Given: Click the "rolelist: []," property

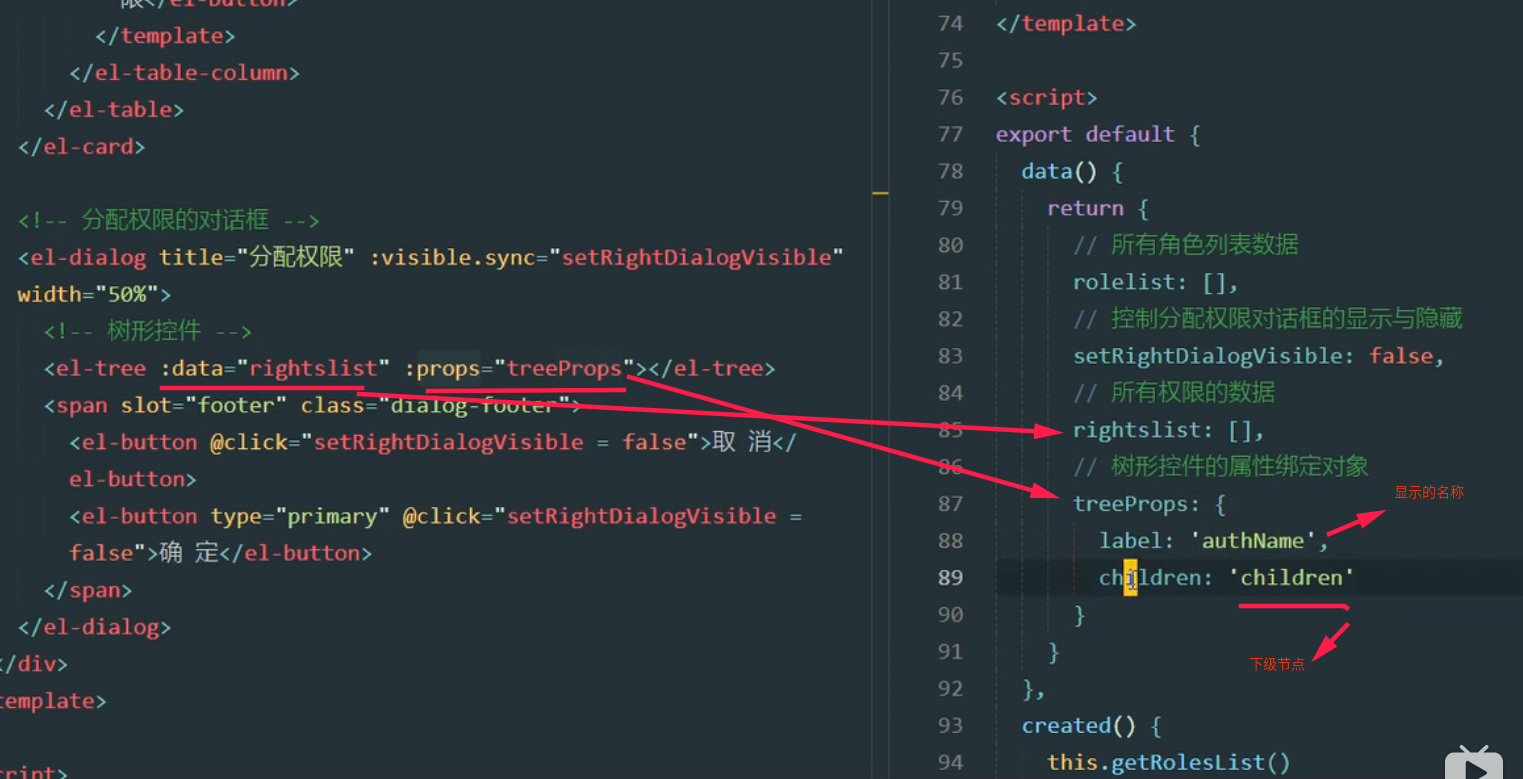Looking at the screenshot, I should 1156,282.
